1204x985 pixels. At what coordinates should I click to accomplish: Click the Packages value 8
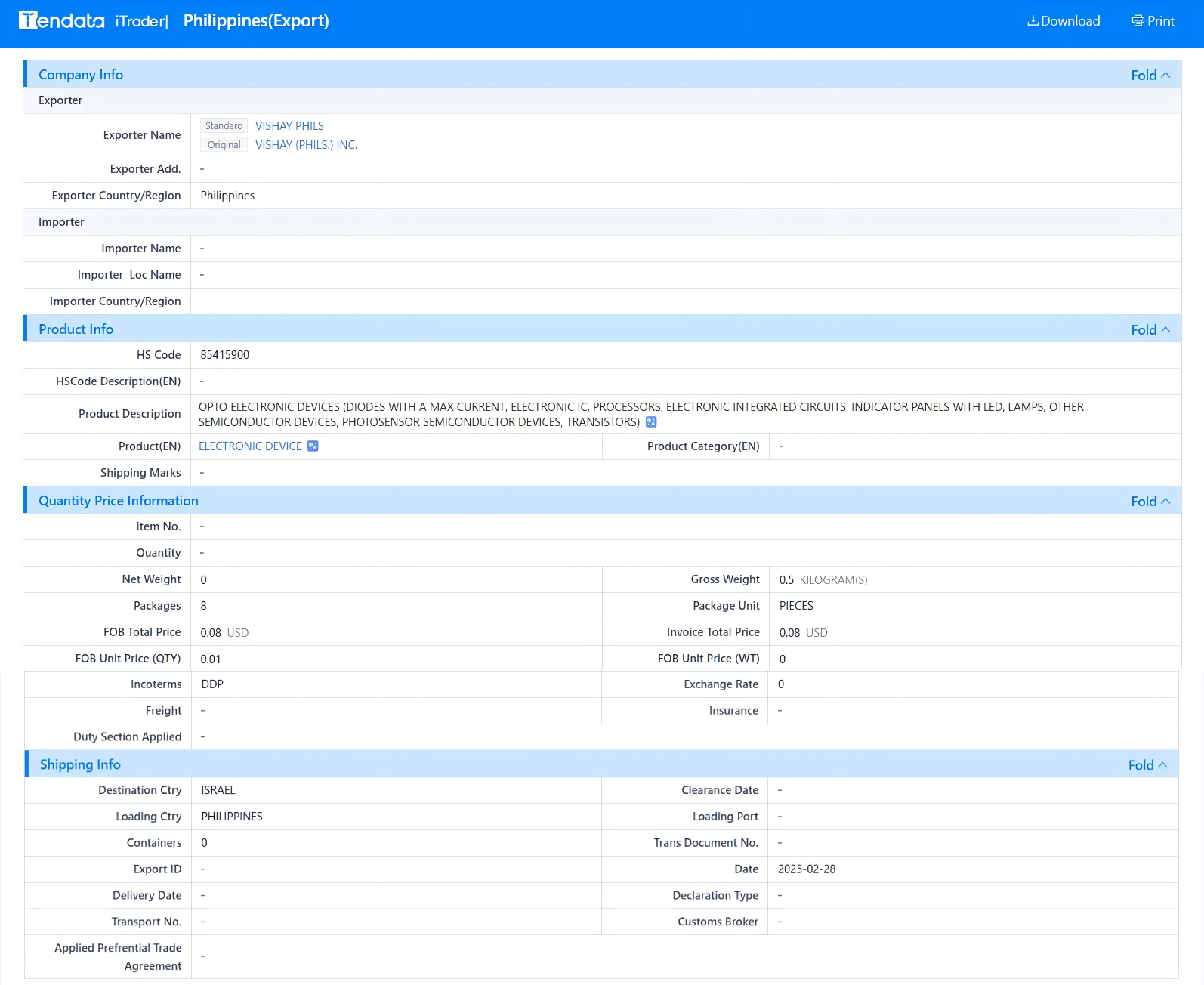pyautogui.click(x=203, y=606)
